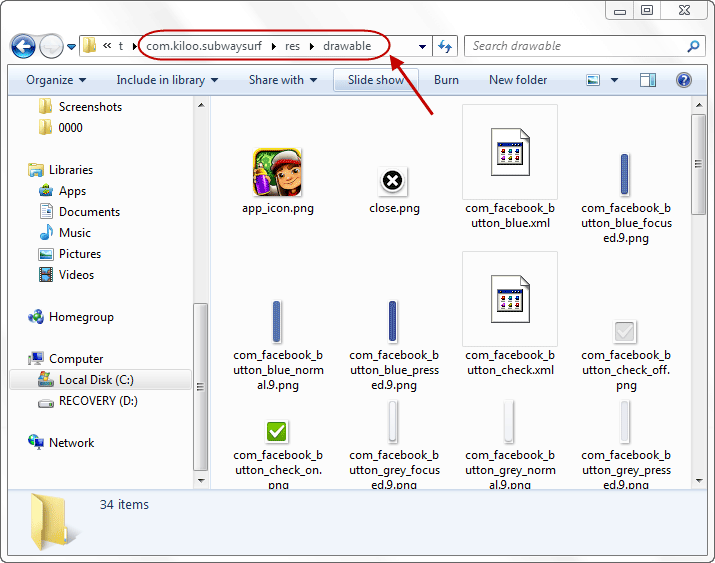Open the Share with dropdown

(283, 80)
